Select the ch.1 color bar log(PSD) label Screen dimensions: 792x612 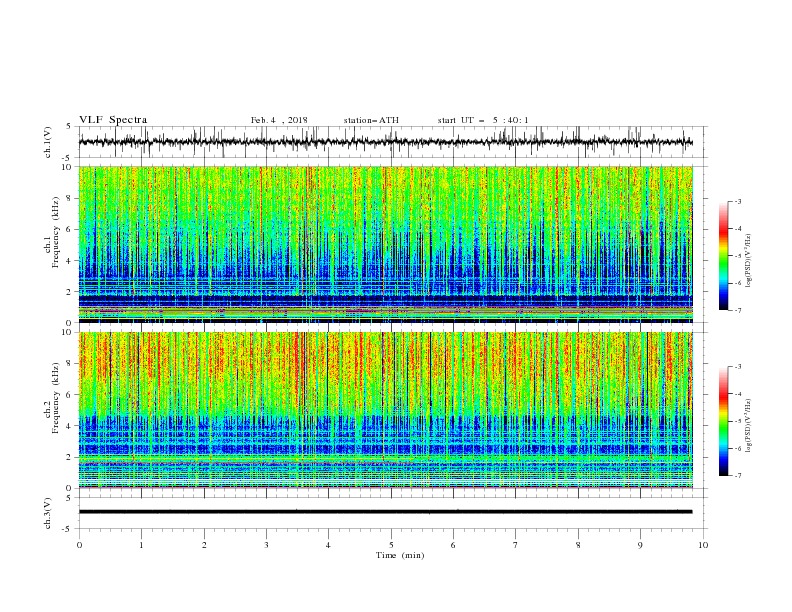click(x=748, y=261)
